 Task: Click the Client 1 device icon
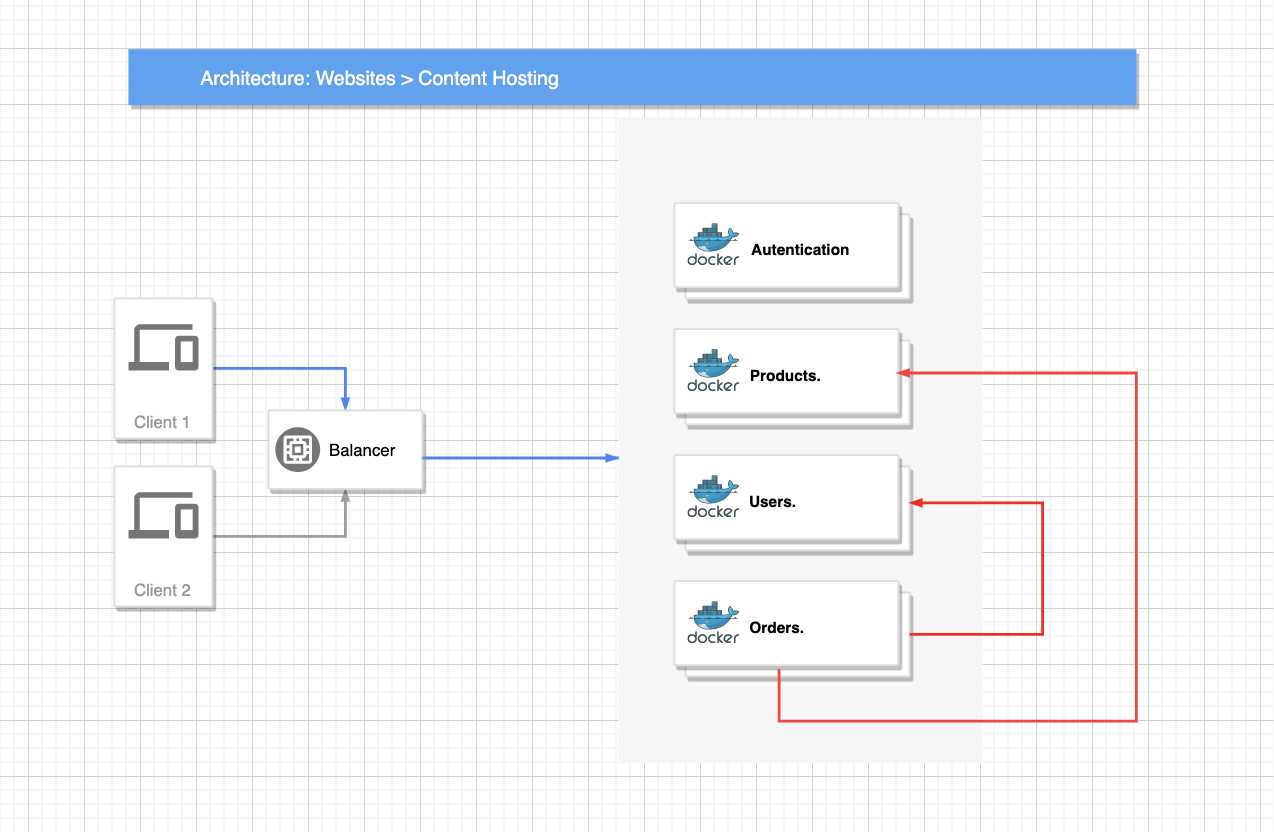pyautogui.click(x=163, y=348)
